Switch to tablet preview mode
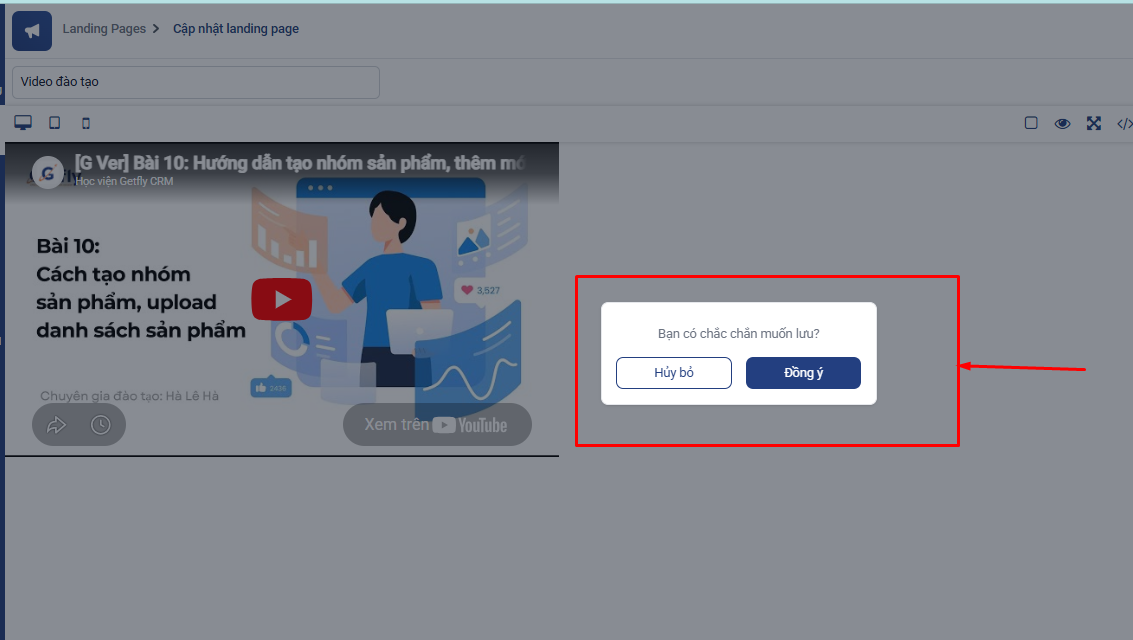Image resolution: width=1133 pixels, height=640 pixels. pos(54,123)
